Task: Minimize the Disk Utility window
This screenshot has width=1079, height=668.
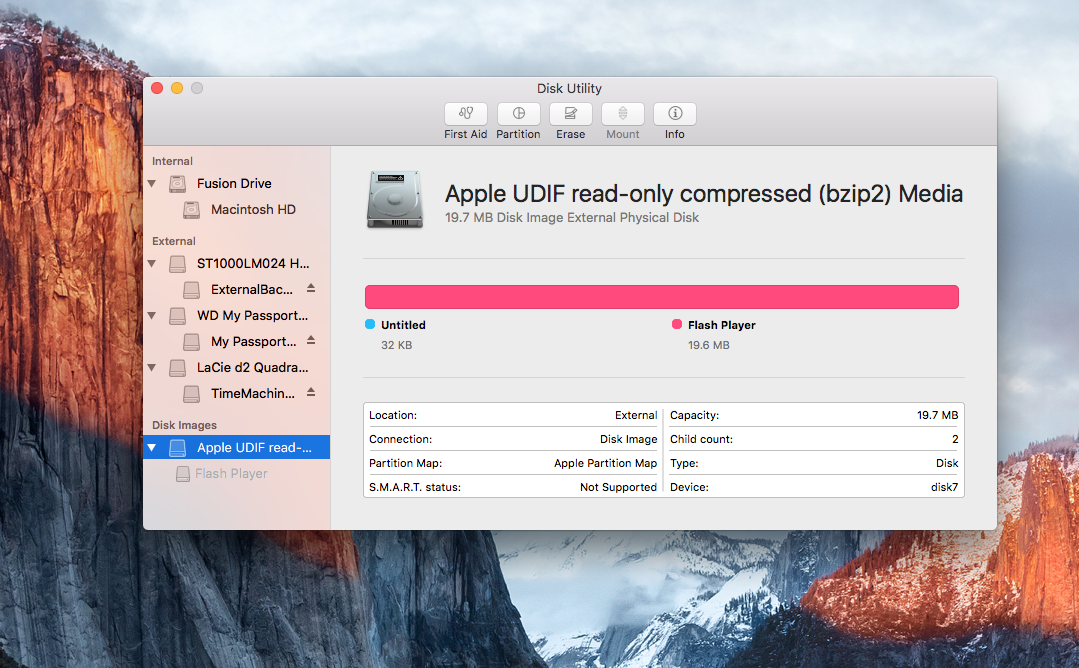Action: [x=177, y=88]
